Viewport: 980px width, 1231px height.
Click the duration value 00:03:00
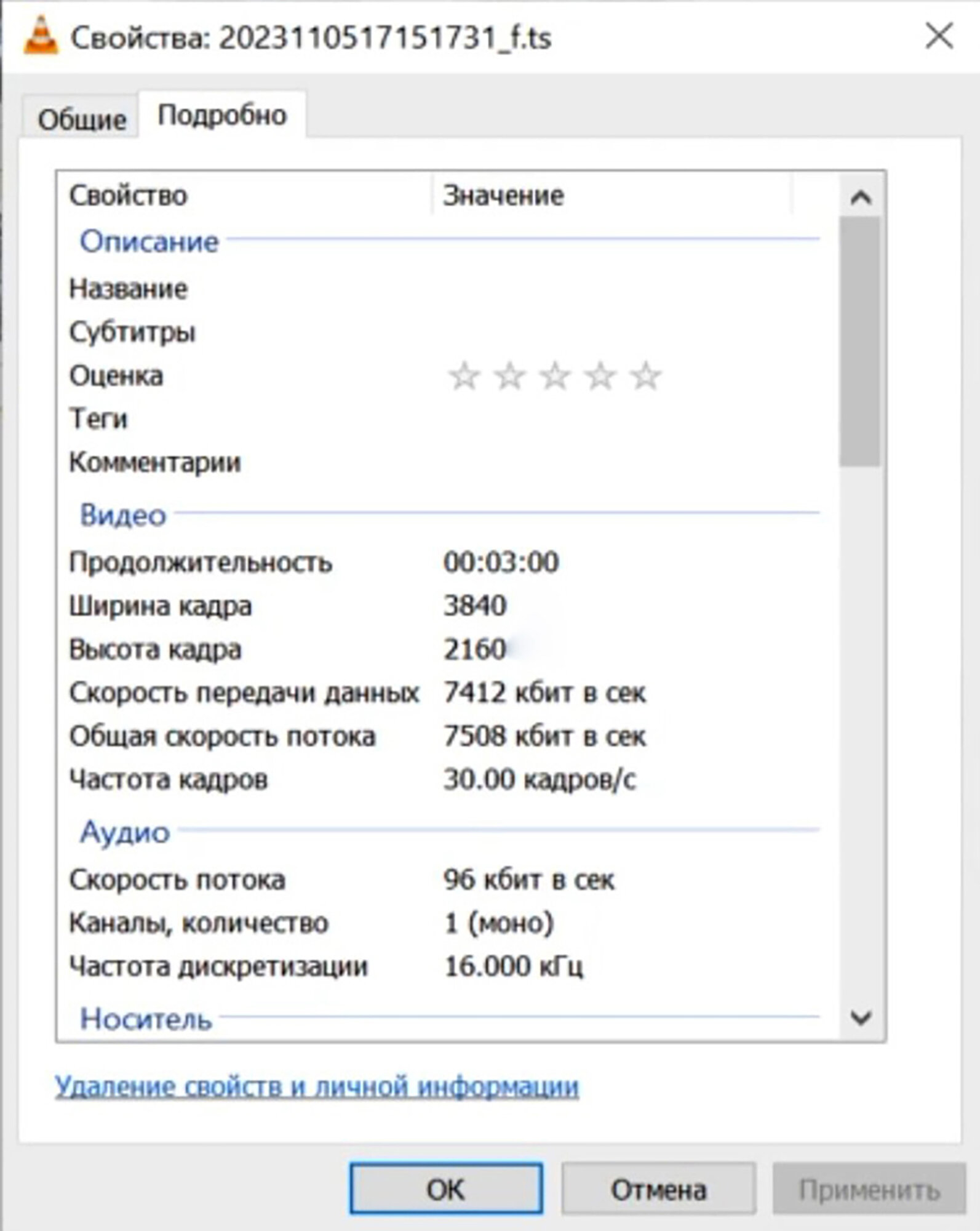point(501,562)
